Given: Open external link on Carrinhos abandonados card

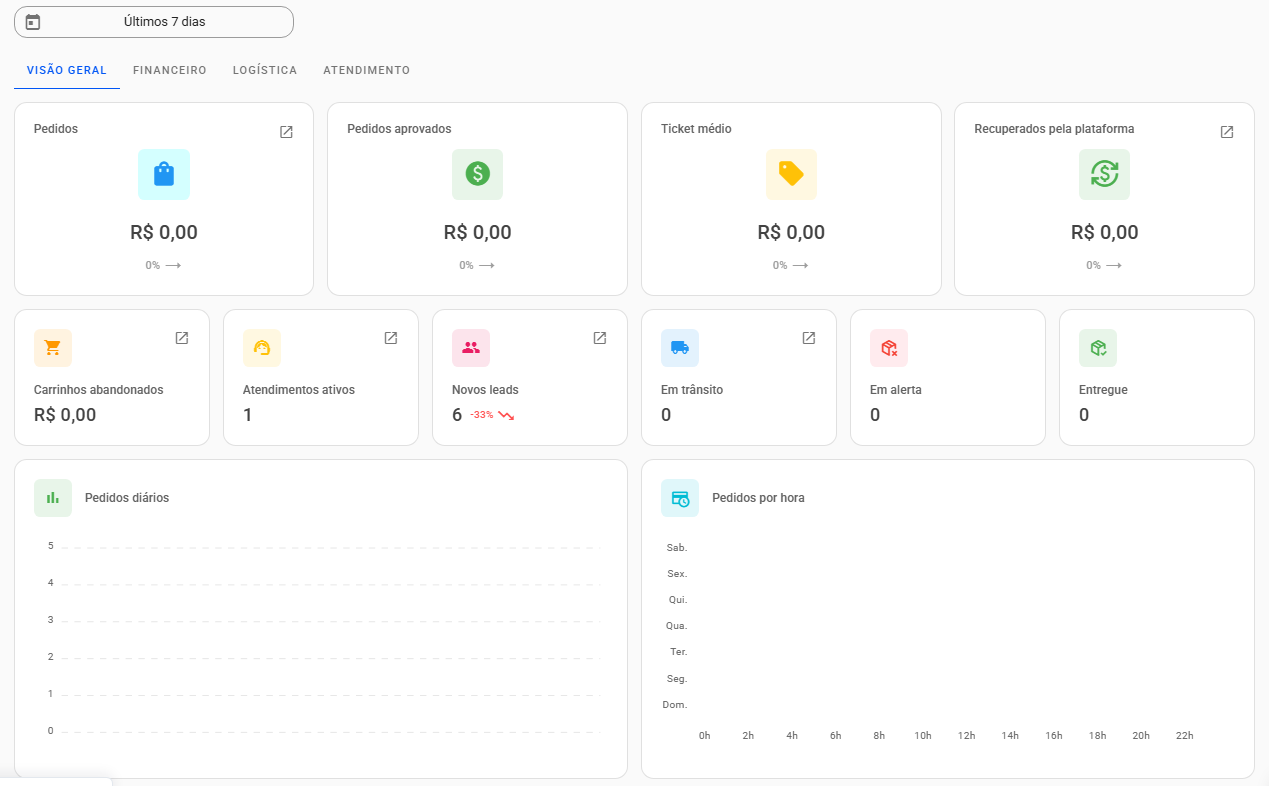Looking at the screenshot, I should point(182,338).
